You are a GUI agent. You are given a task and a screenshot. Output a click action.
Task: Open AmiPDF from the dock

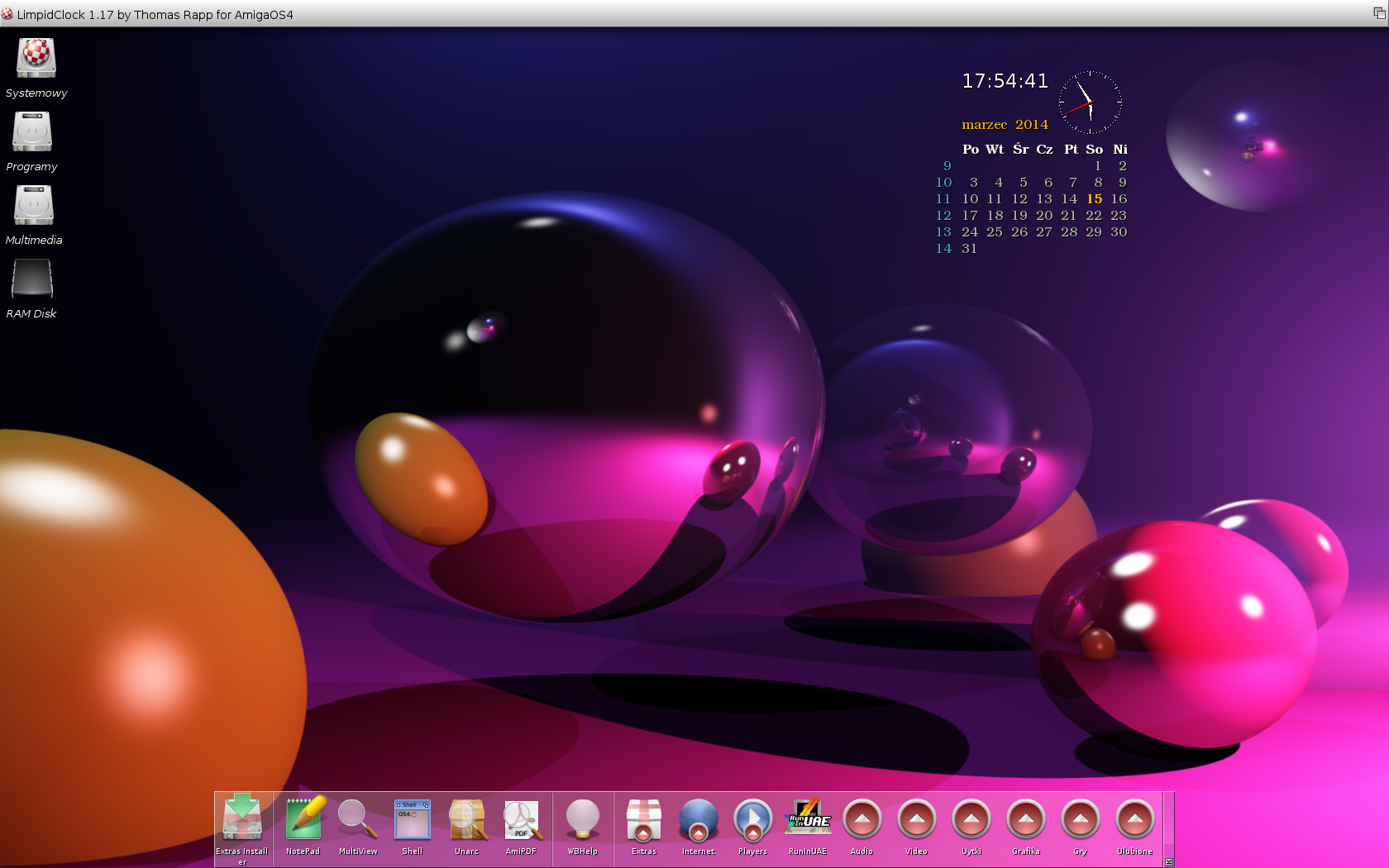522,819
